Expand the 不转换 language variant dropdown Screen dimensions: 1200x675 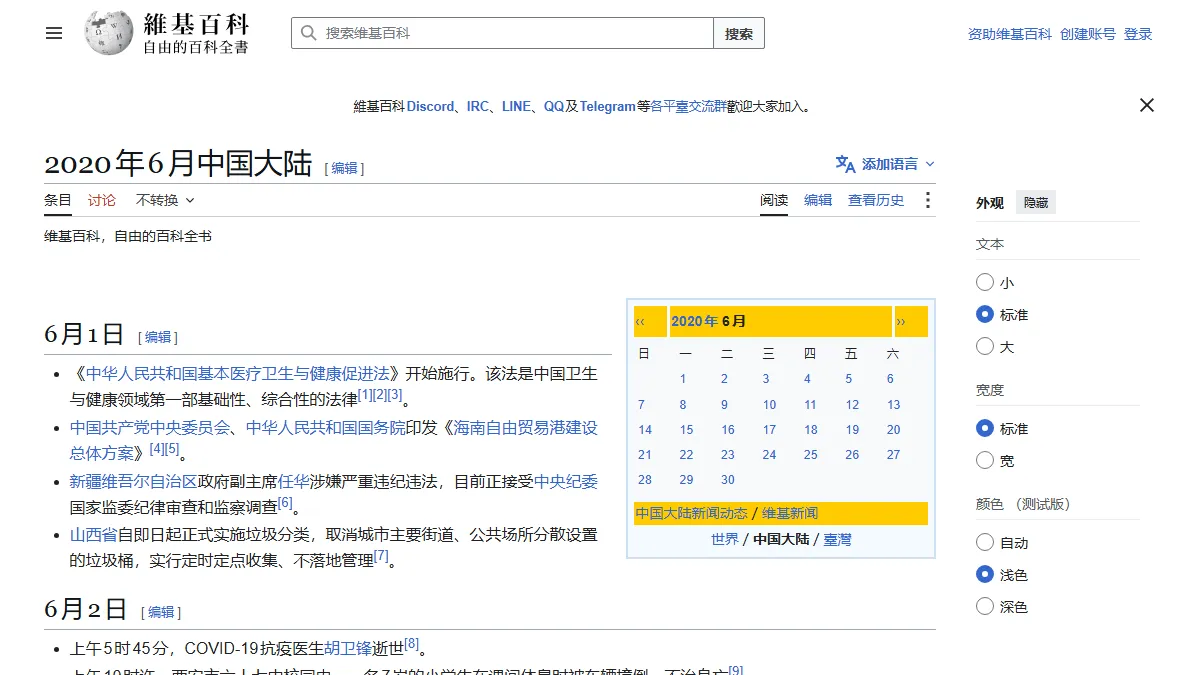tap(165, 200)
